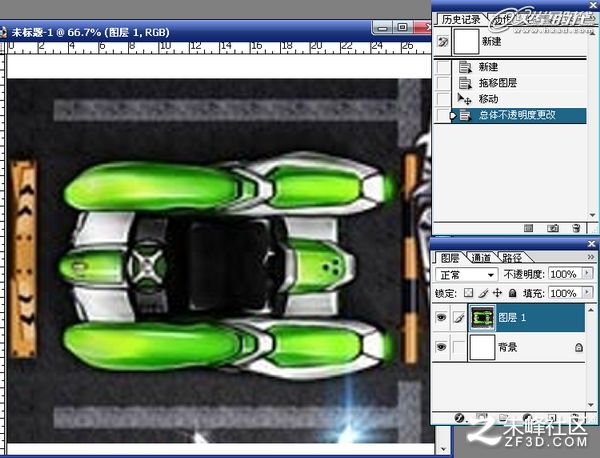600x458 pixels.
Task: Switch to the 图层 tab
Action: 450,258
